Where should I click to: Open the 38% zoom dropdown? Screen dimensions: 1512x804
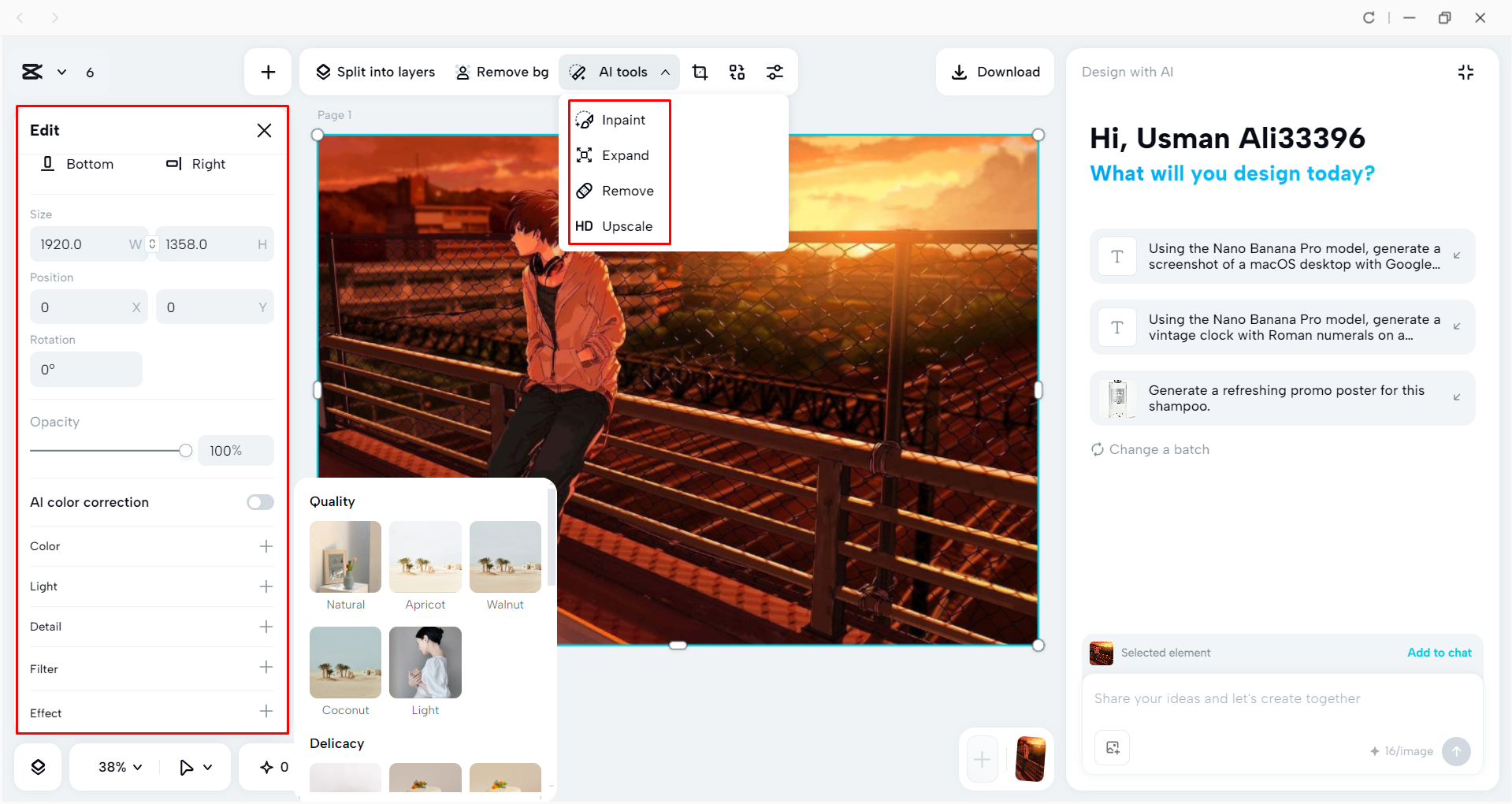(120, 767)
